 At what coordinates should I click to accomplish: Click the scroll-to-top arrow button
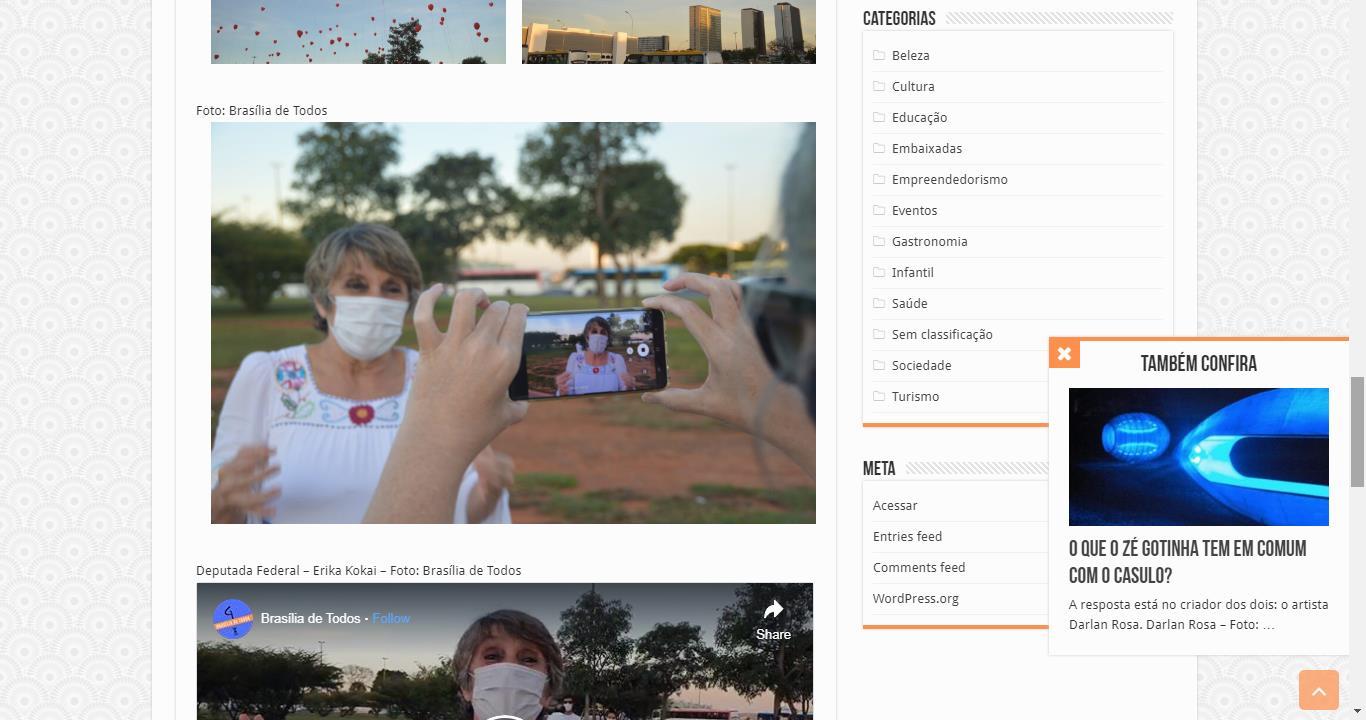click(x=1318, y=690)
